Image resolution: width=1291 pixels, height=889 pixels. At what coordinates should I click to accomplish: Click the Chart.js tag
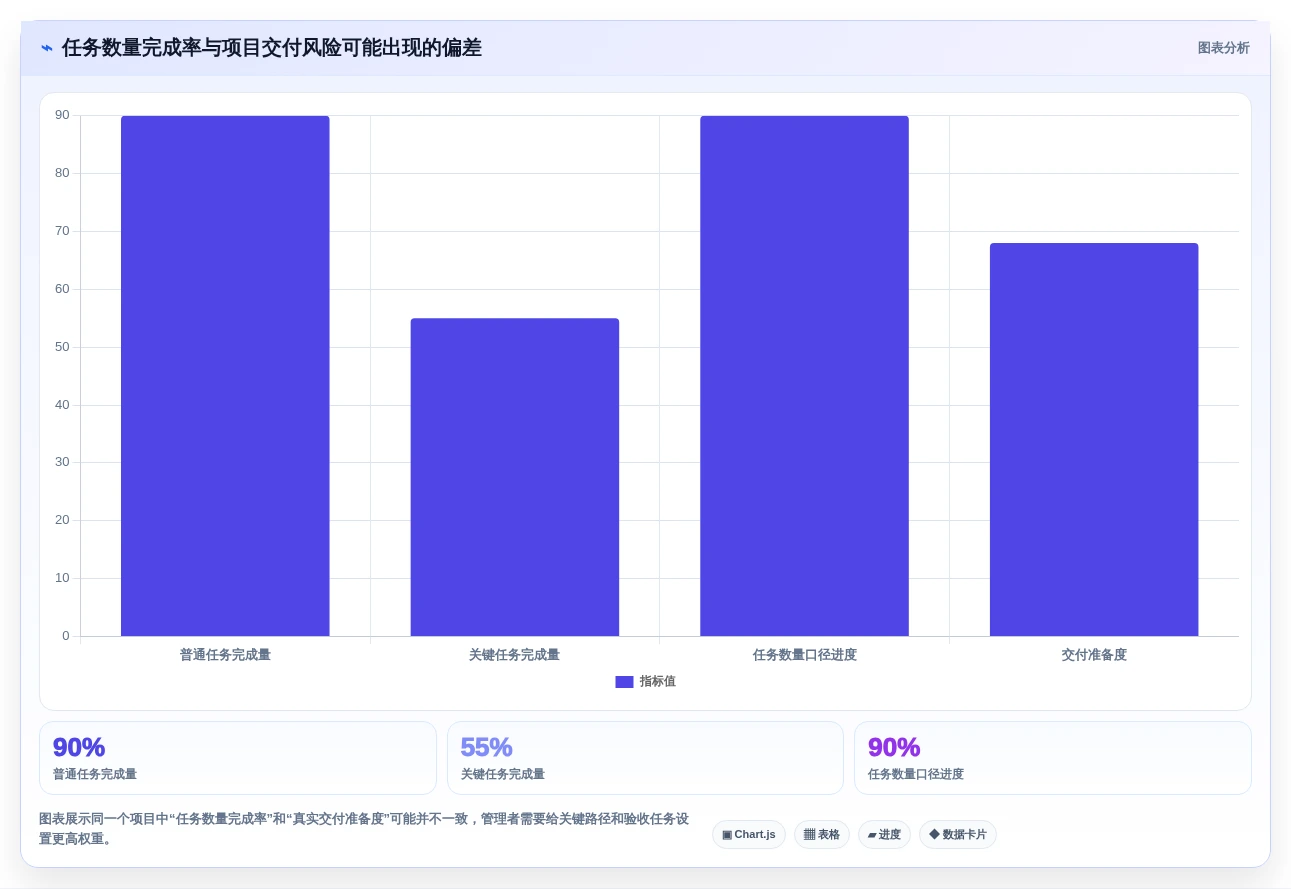click(x=749, y=835)
